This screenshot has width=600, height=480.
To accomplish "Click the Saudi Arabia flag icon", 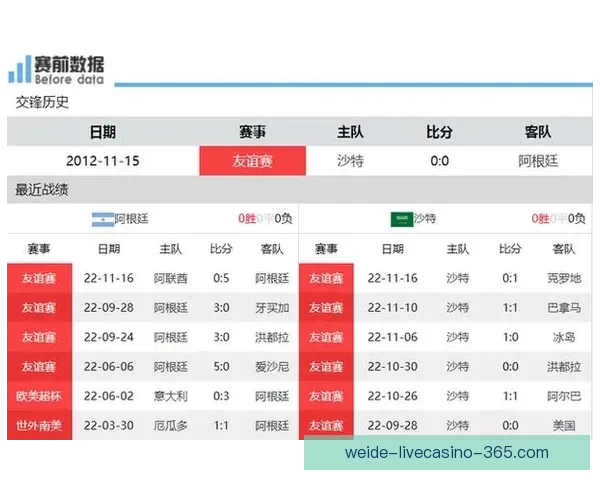I will coord(401,219).
